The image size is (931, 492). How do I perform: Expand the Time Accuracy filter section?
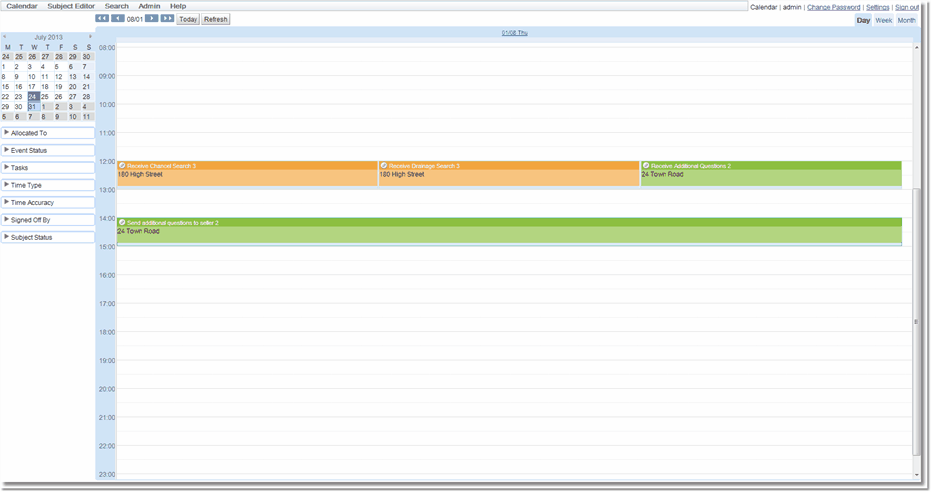tap(7, 202)
